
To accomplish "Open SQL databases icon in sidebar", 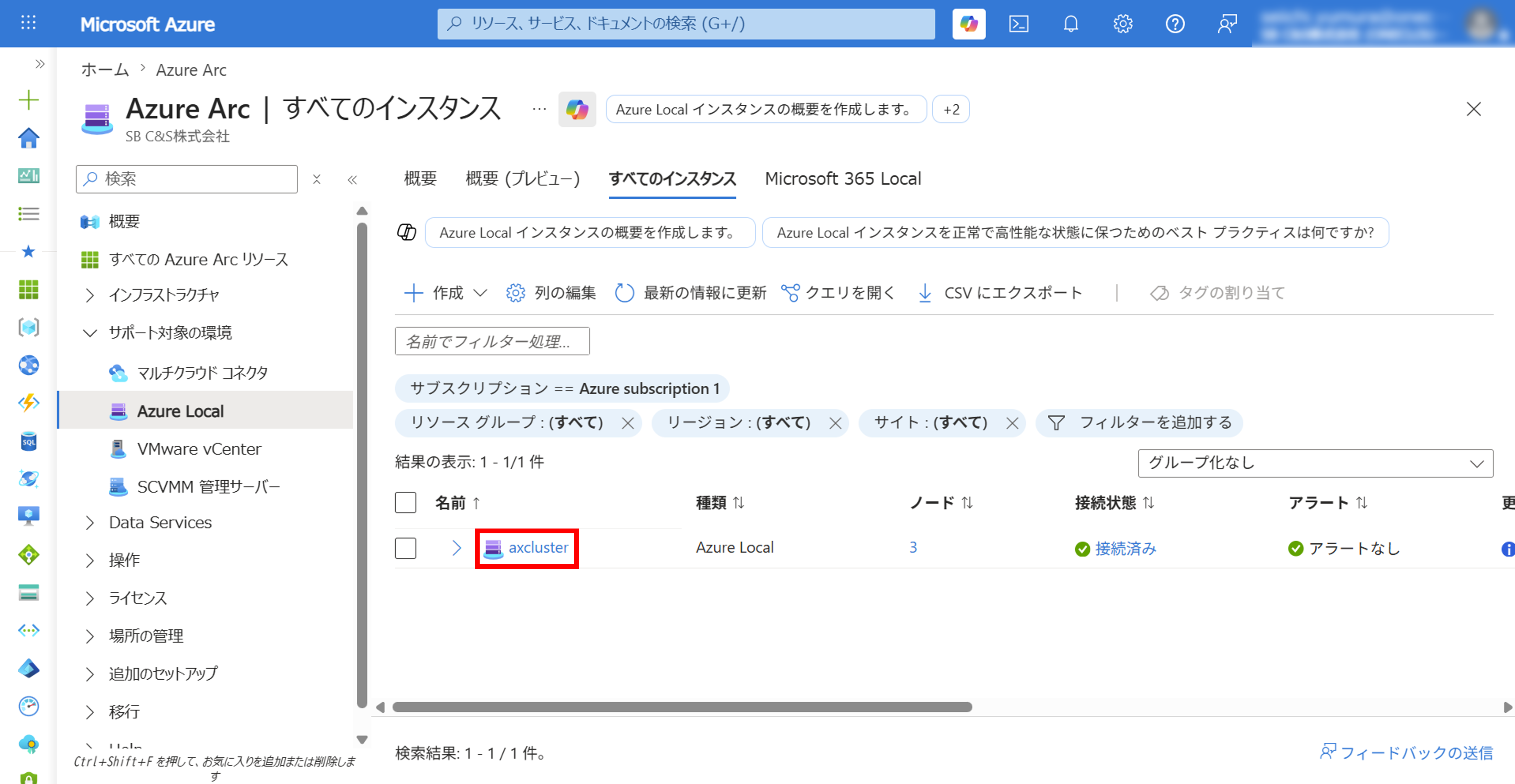I will (28, 441).
